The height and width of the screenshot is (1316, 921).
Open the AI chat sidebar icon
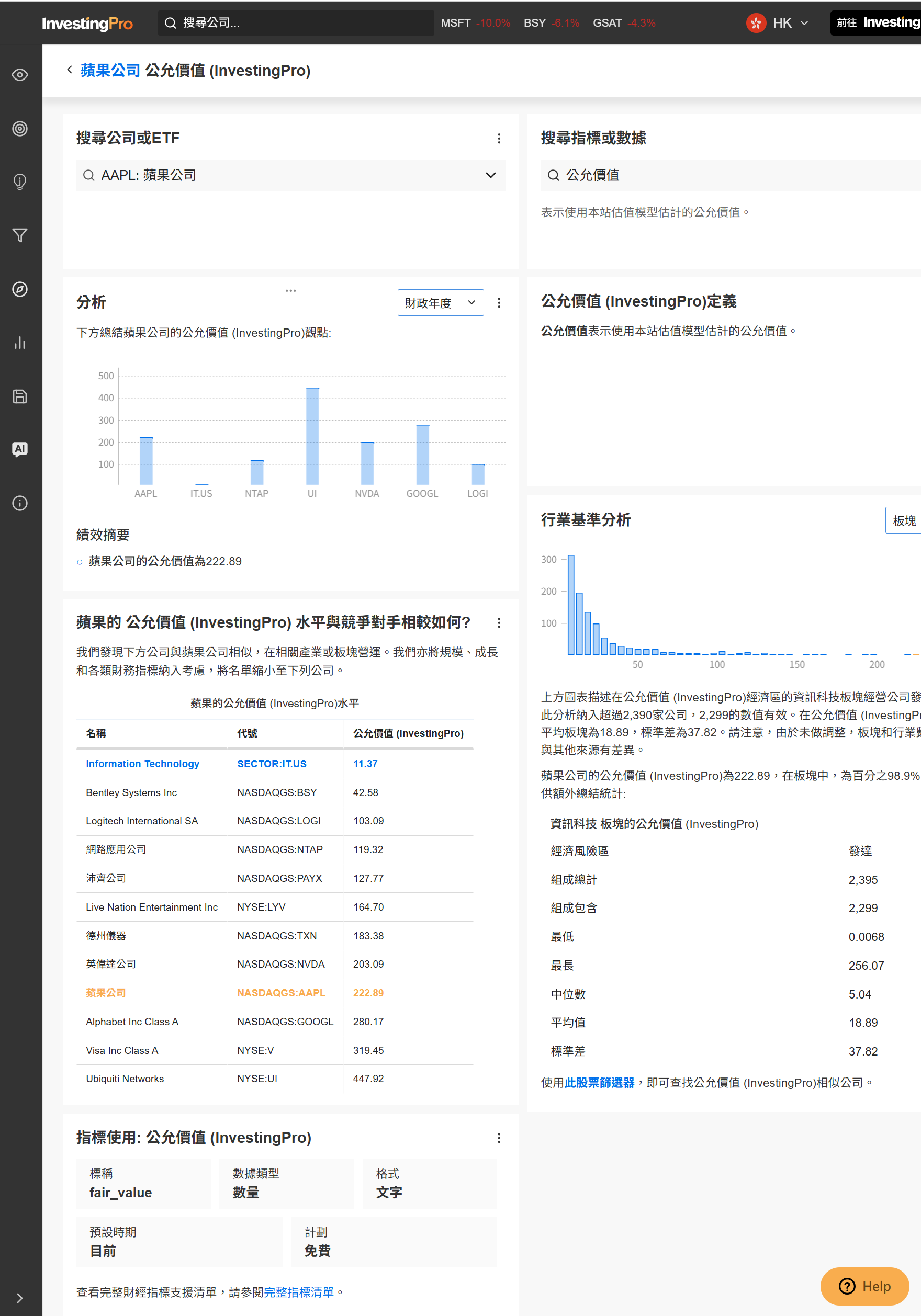click(20, 449)
